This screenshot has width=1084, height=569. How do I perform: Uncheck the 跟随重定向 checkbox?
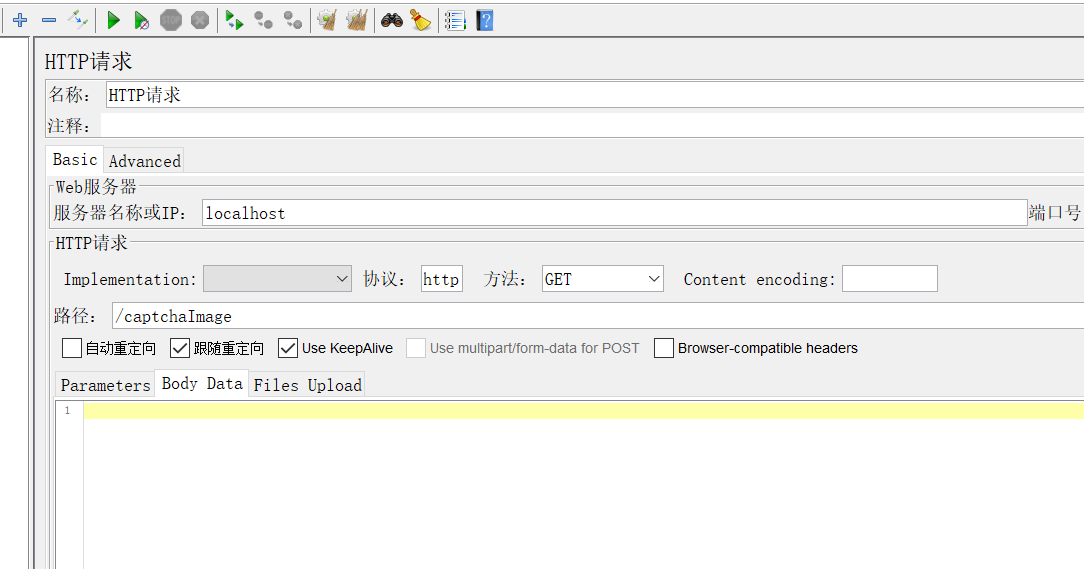click(x=180, y=348)
